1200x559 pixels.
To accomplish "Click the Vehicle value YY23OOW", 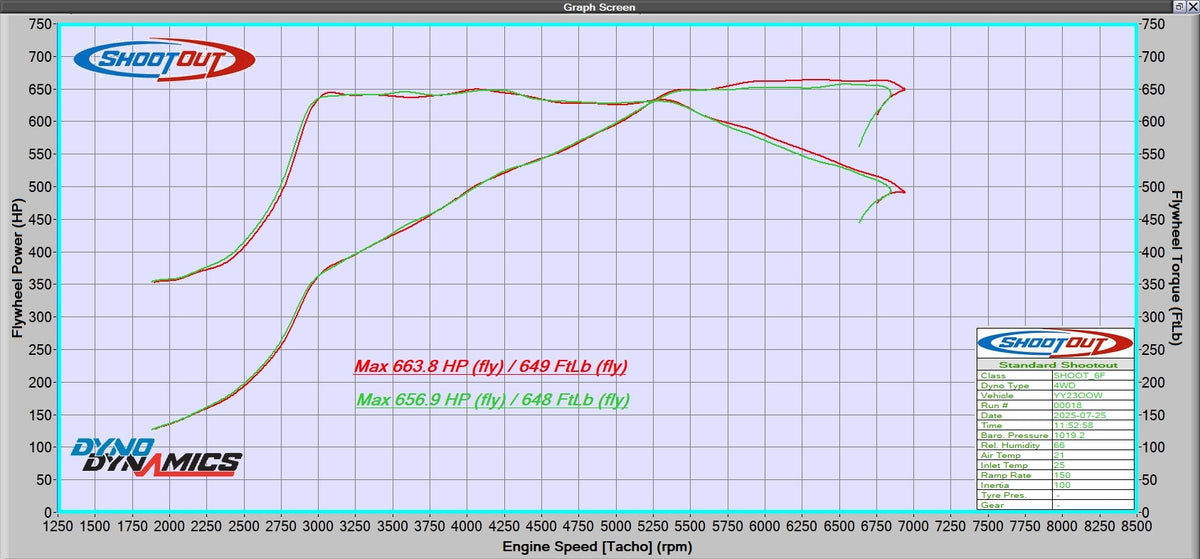I will click(x=1078, y=395).
